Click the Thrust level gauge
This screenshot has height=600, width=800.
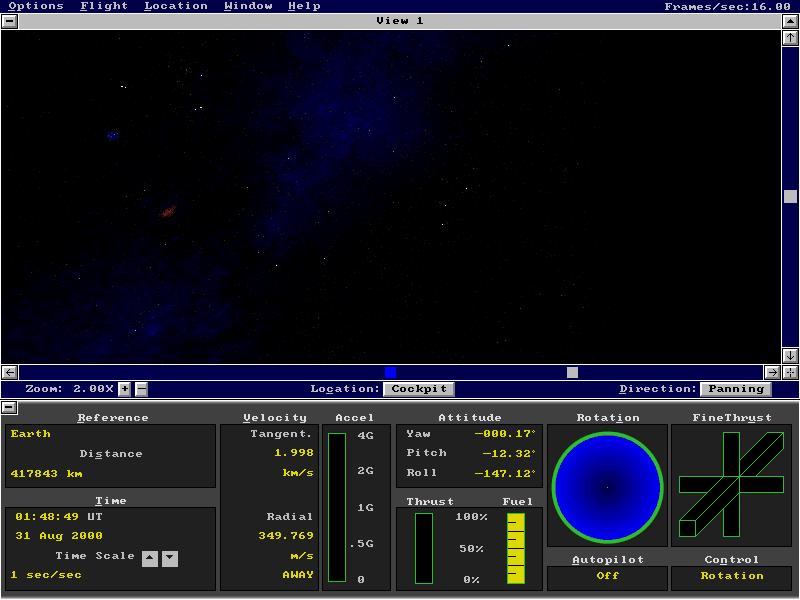[424, 548]
